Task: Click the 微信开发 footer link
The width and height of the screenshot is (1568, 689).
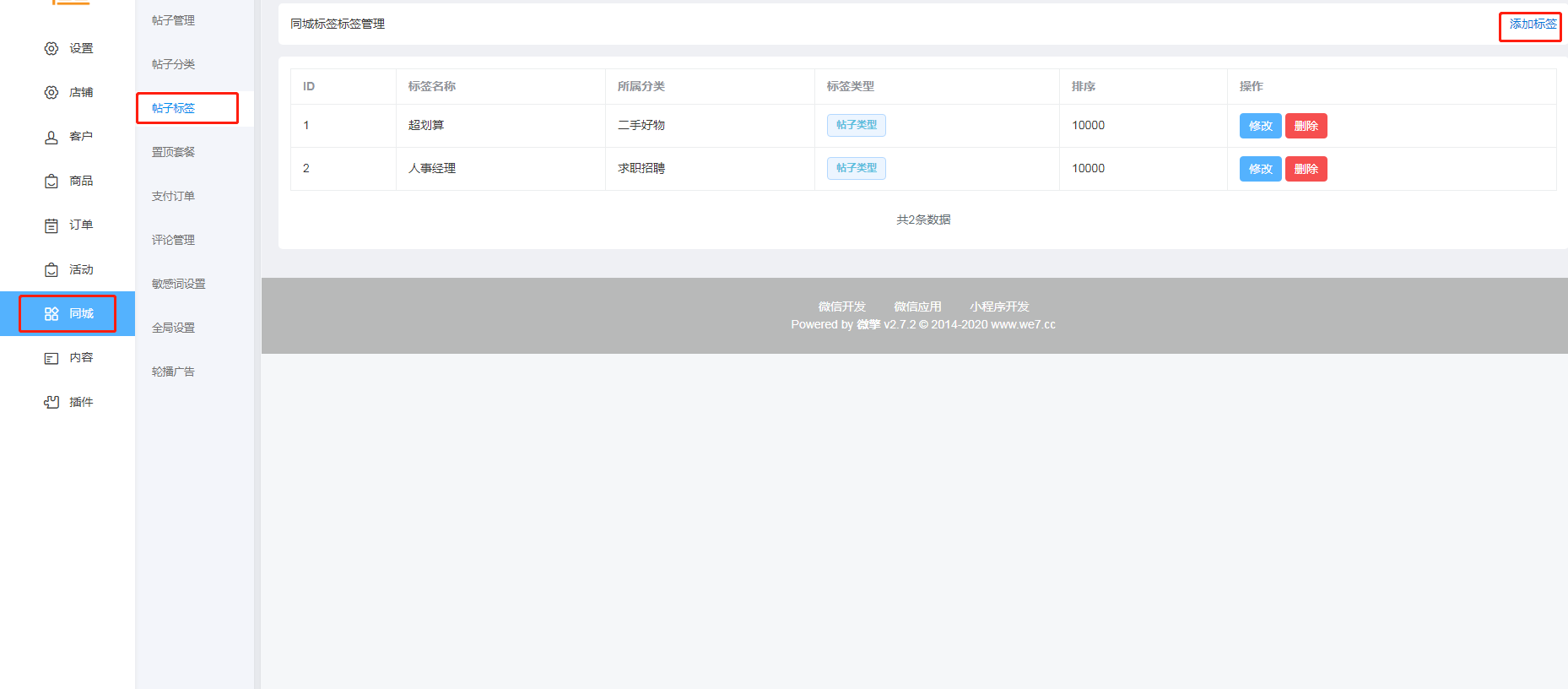Action: coord(841,307)
